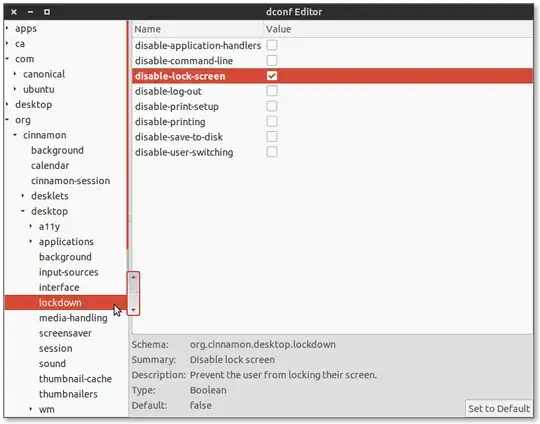Expand the desklets node arrow
This screenshot has width=540, height=424.
23,196
